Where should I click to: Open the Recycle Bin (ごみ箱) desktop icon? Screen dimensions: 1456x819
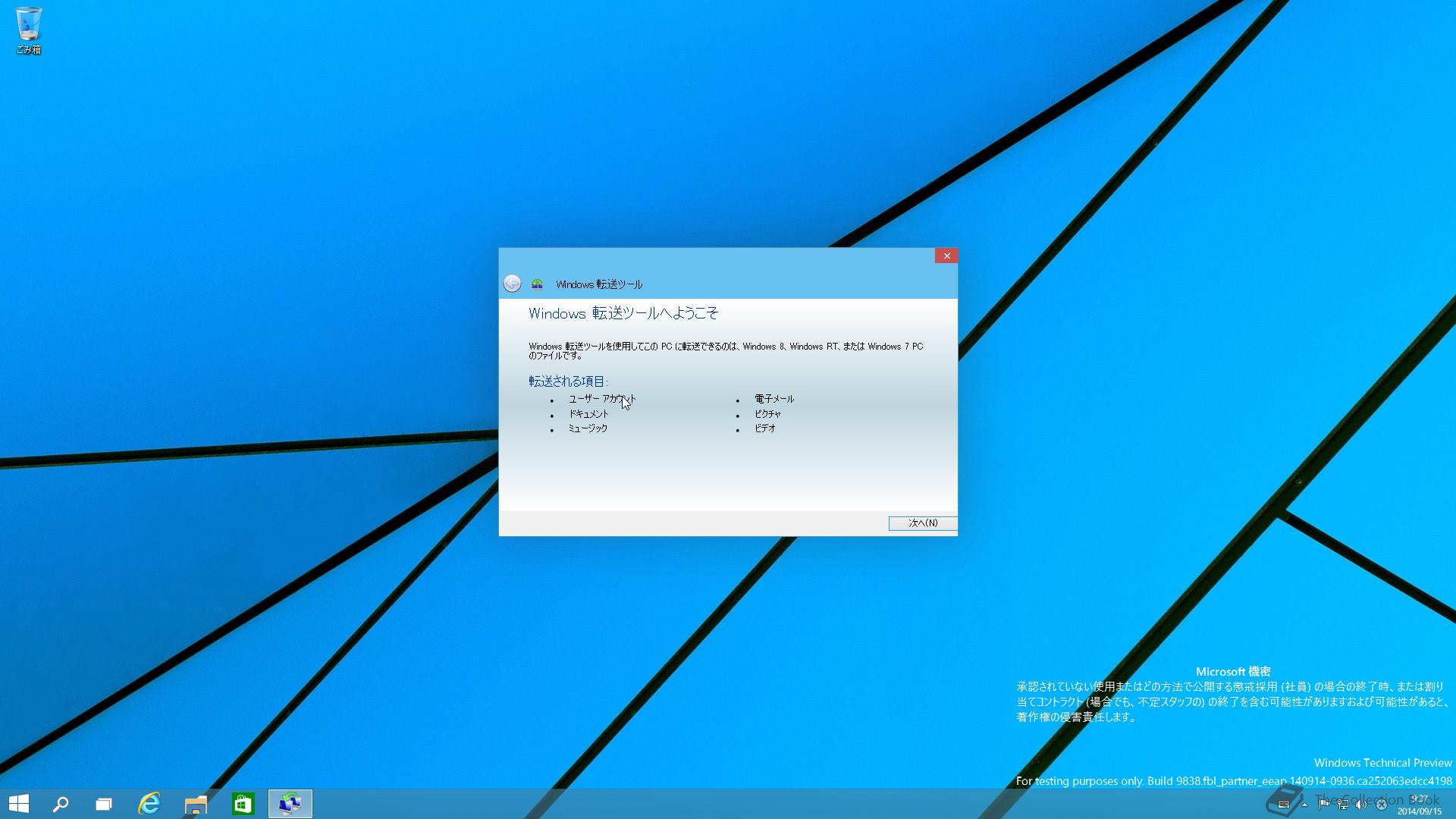(x=29, y=30)
